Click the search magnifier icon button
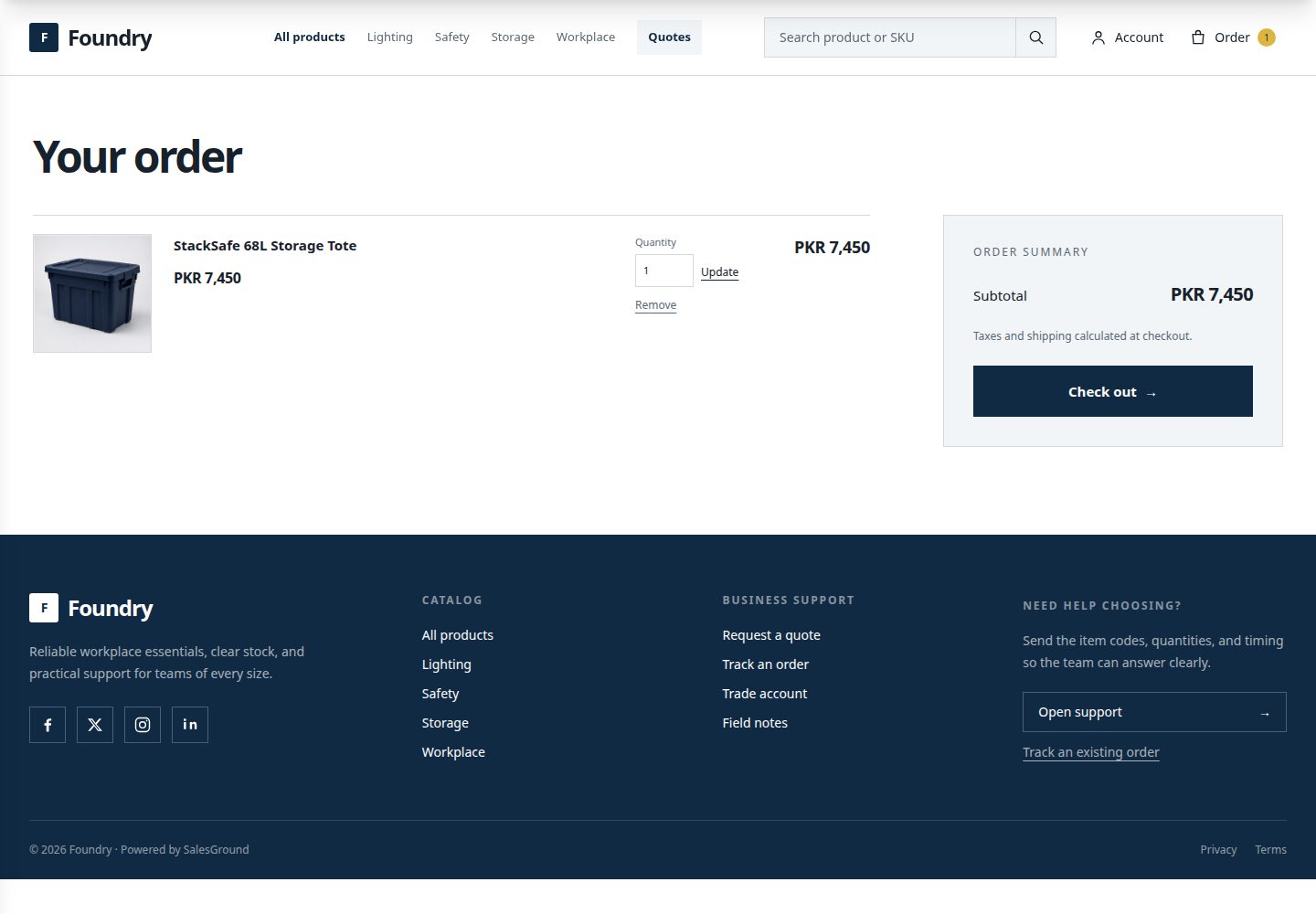The image size is (1316, 914). pyautogui.click(x=1035, y=37)
